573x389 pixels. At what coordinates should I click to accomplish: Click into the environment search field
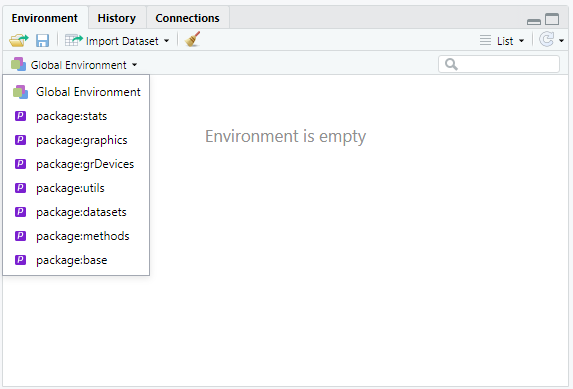coord(499,64)
